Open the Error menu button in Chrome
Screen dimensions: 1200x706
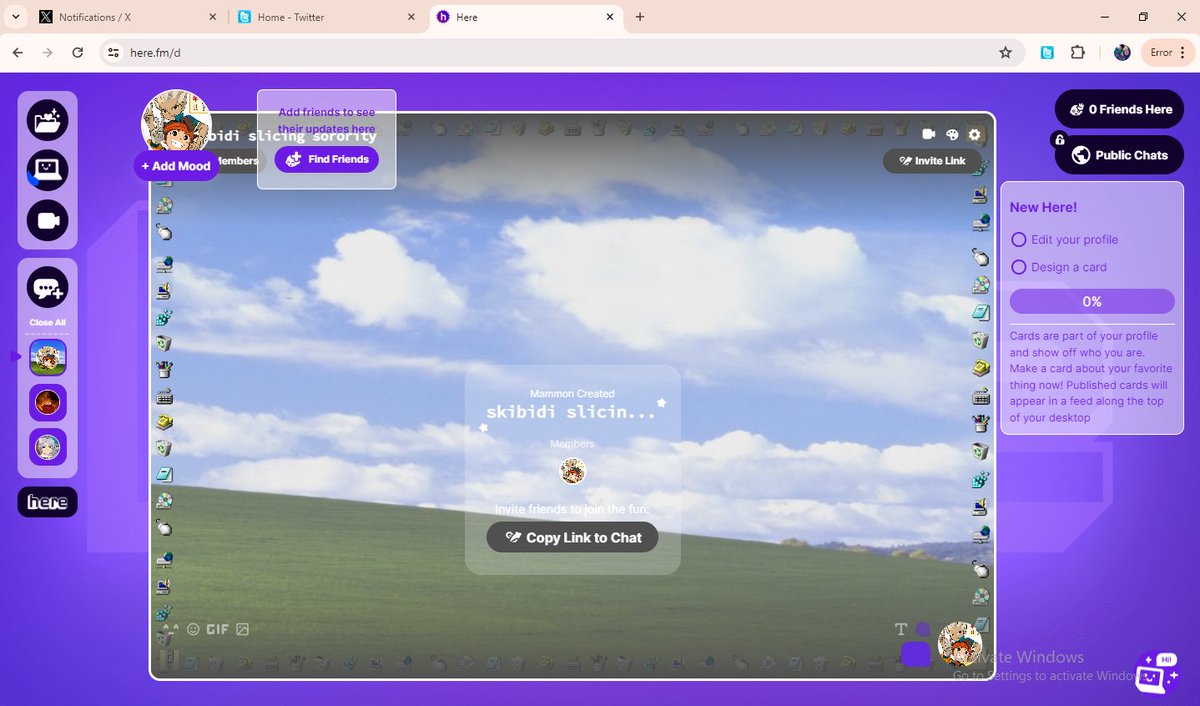point(1167,53)
